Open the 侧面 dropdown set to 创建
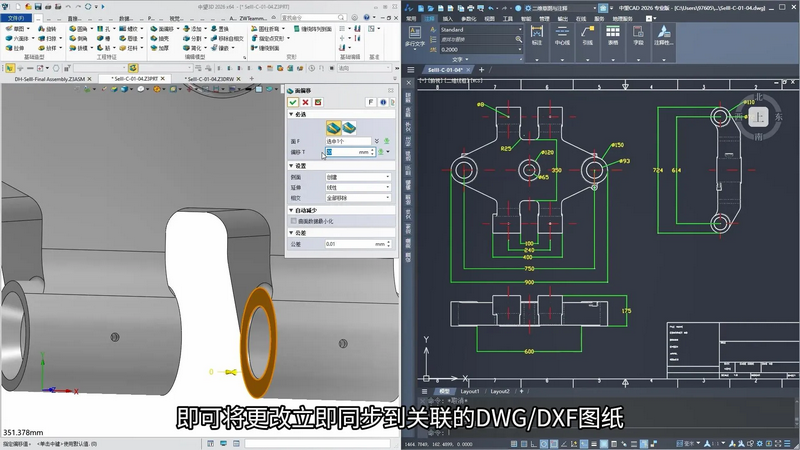The height and width of the screenshot is (450, 800). pyautogui.click(x=358, y=177)
